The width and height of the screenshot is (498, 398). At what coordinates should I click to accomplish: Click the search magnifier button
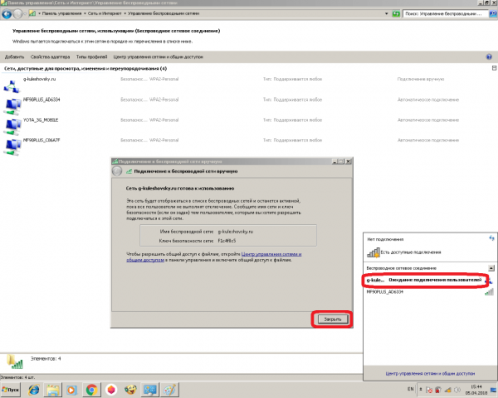[493, 14]
